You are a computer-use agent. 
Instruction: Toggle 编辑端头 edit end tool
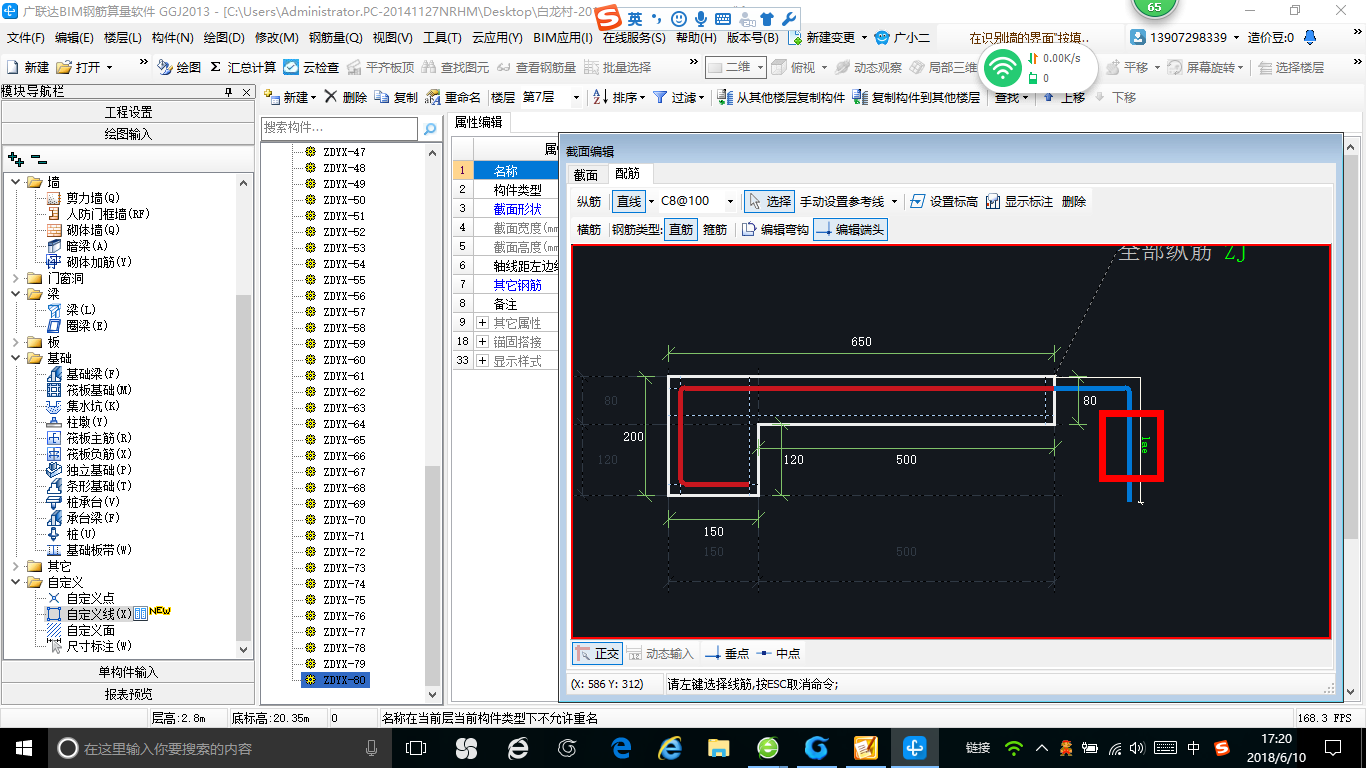[850, 230]
